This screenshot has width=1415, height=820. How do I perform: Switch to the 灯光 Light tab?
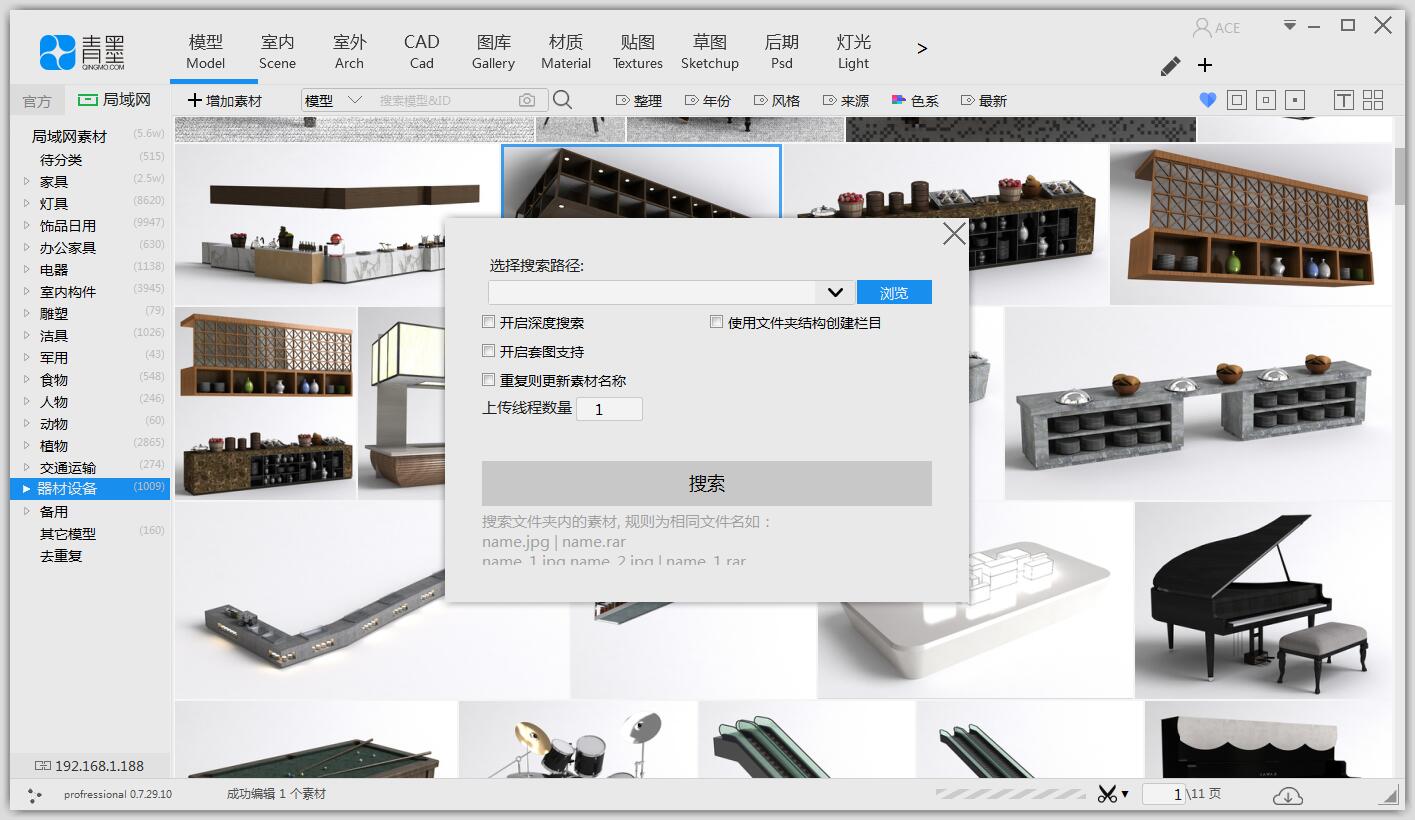point(854,51)
